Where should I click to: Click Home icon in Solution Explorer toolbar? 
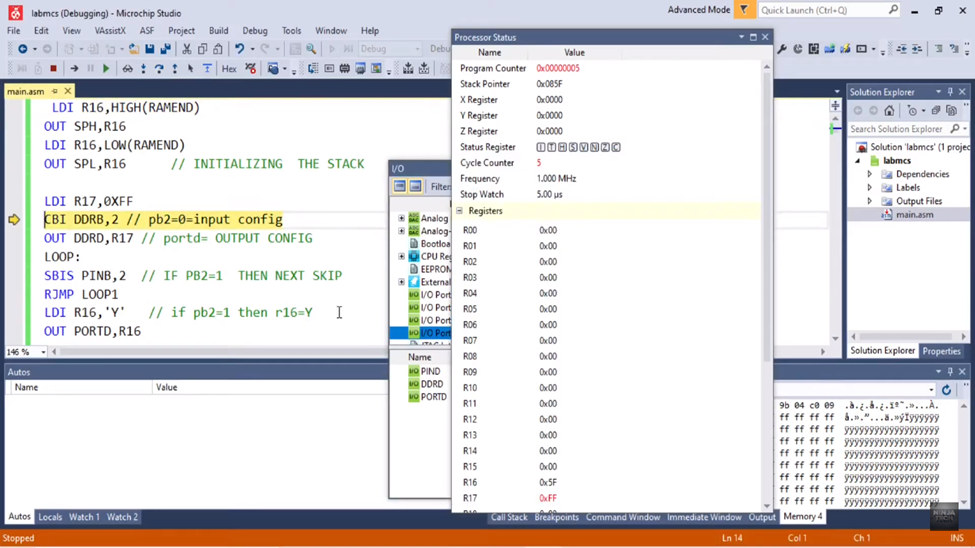889,111
